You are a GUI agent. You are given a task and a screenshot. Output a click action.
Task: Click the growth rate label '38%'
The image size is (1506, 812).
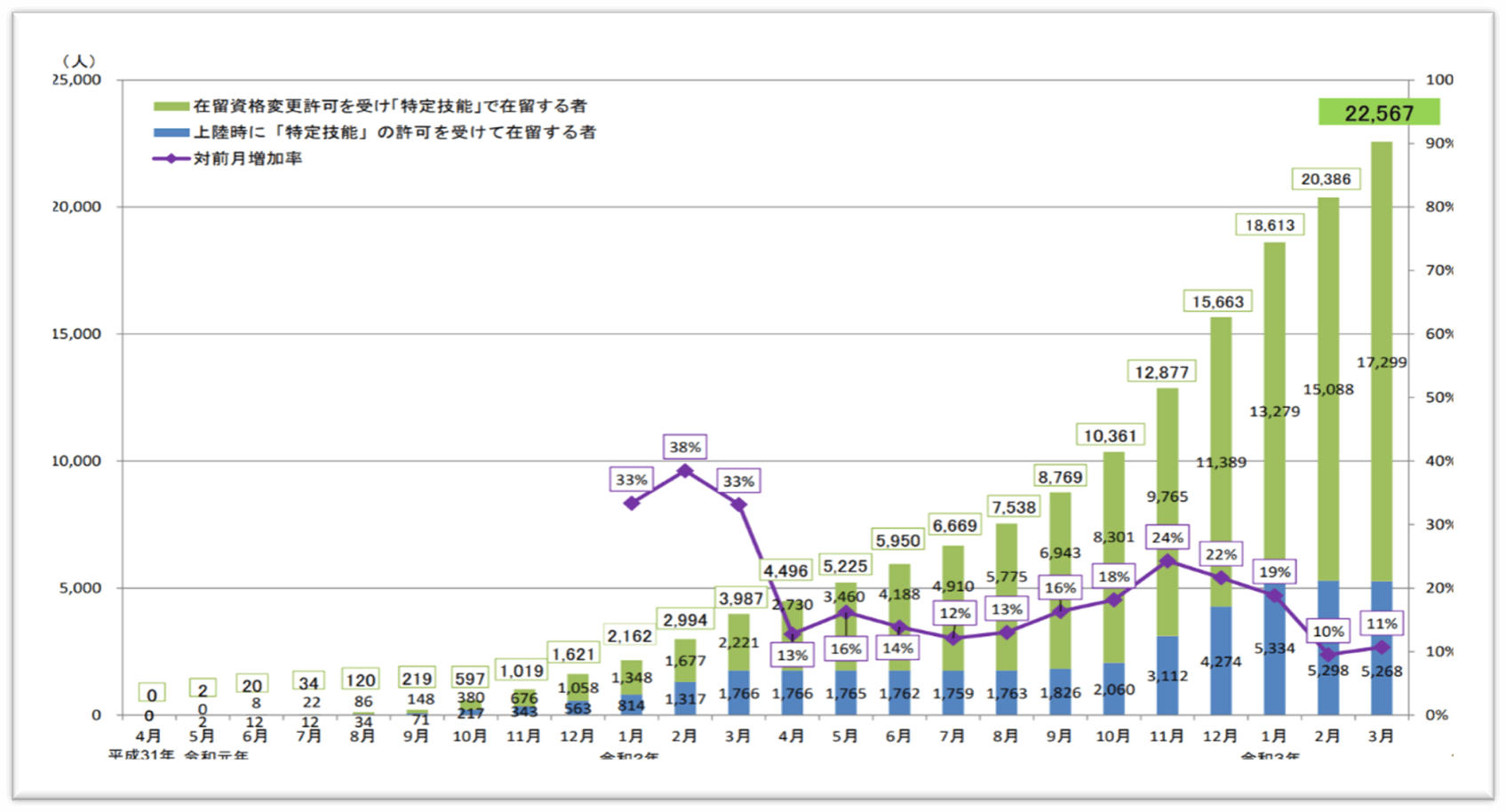point(685,448)
